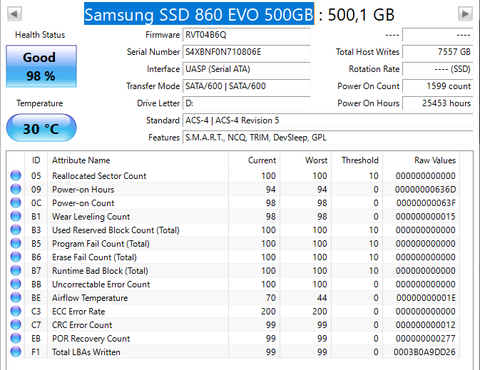Click status orb for Program Fail Count
This screenshot has height=370, width=480.
pyautogui.click(x=16, y=243)
